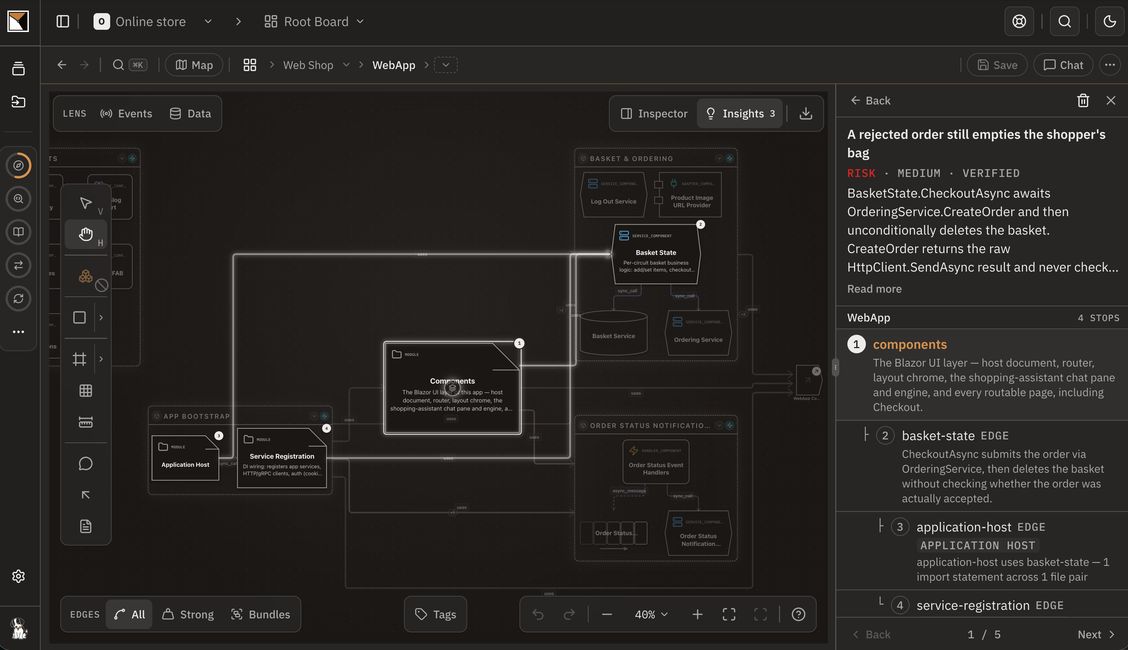
Task: Expand the frame tool options
Action: (x=101, y=359)
